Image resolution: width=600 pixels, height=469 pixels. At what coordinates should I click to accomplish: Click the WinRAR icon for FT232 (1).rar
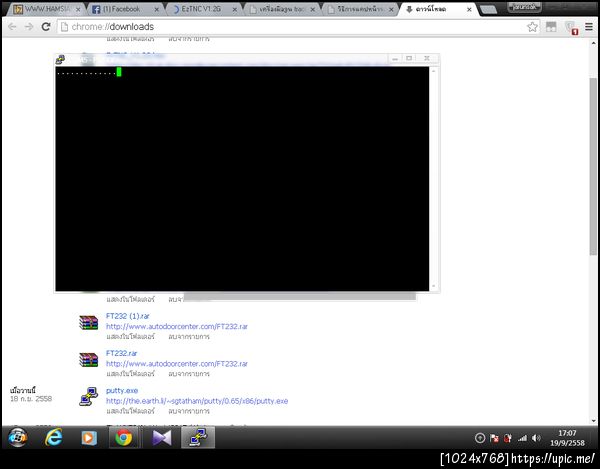(x=88, y=322)
